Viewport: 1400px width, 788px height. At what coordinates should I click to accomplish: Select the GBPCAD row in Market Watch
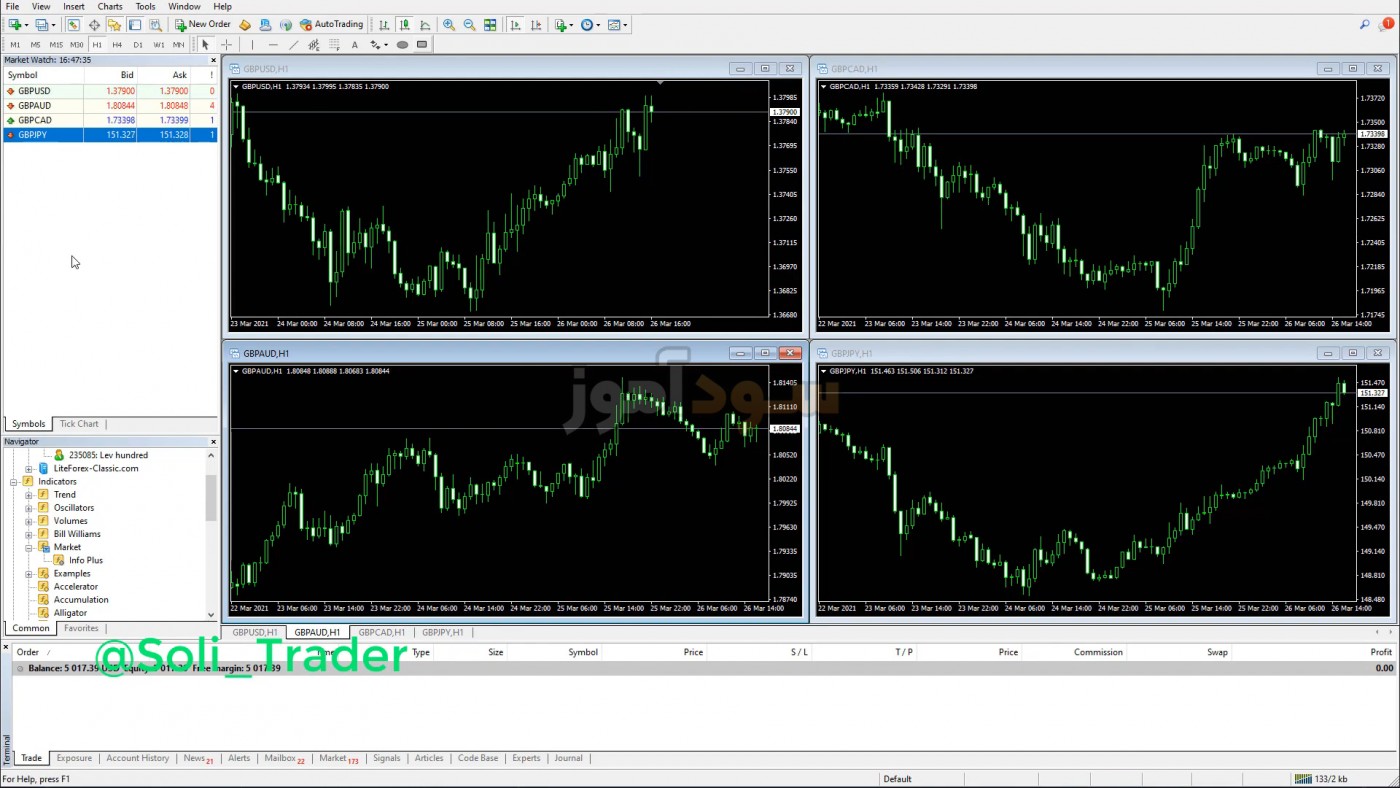tap(110, 120)
